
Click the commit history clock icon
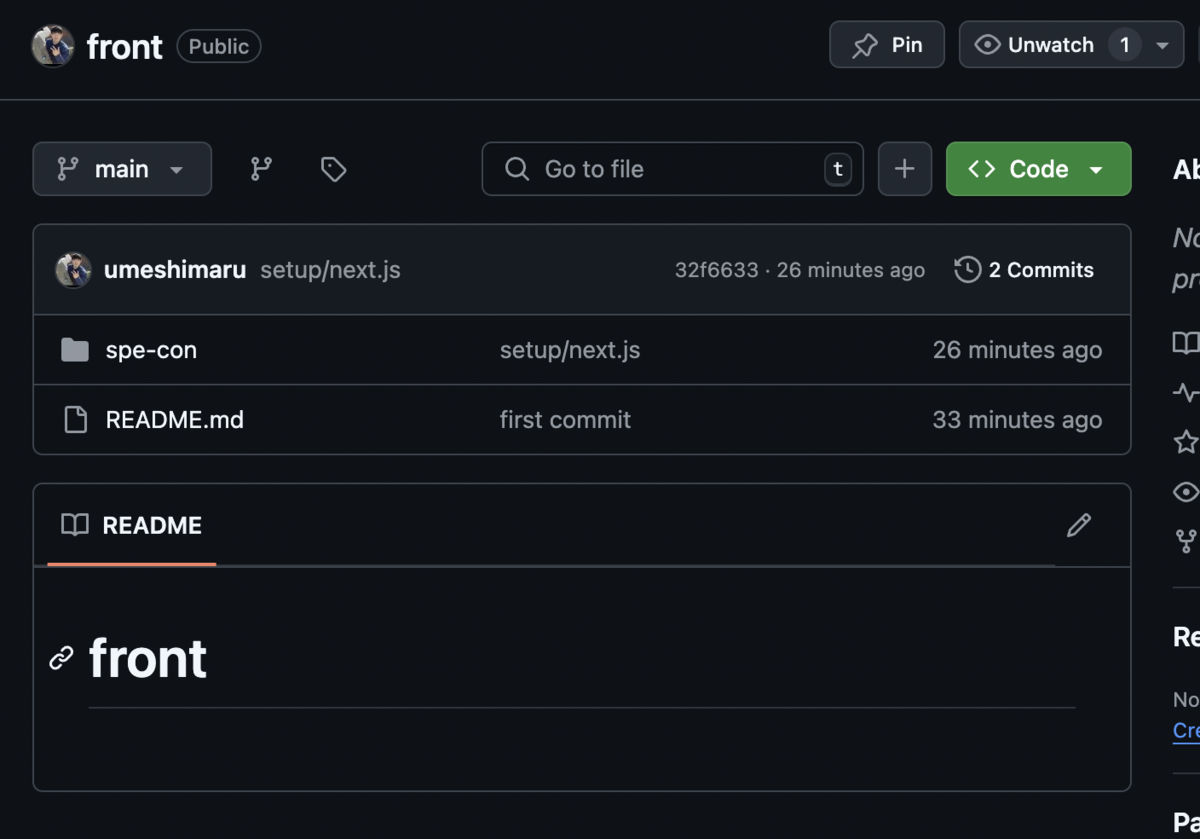click(x=967, y=270)
